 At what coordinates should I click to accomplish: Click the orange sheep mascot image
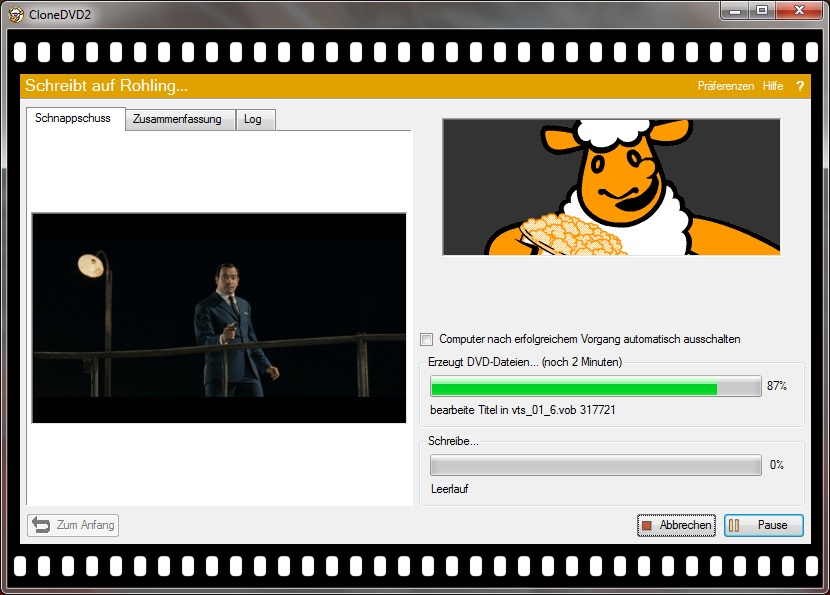coord(611,187)
